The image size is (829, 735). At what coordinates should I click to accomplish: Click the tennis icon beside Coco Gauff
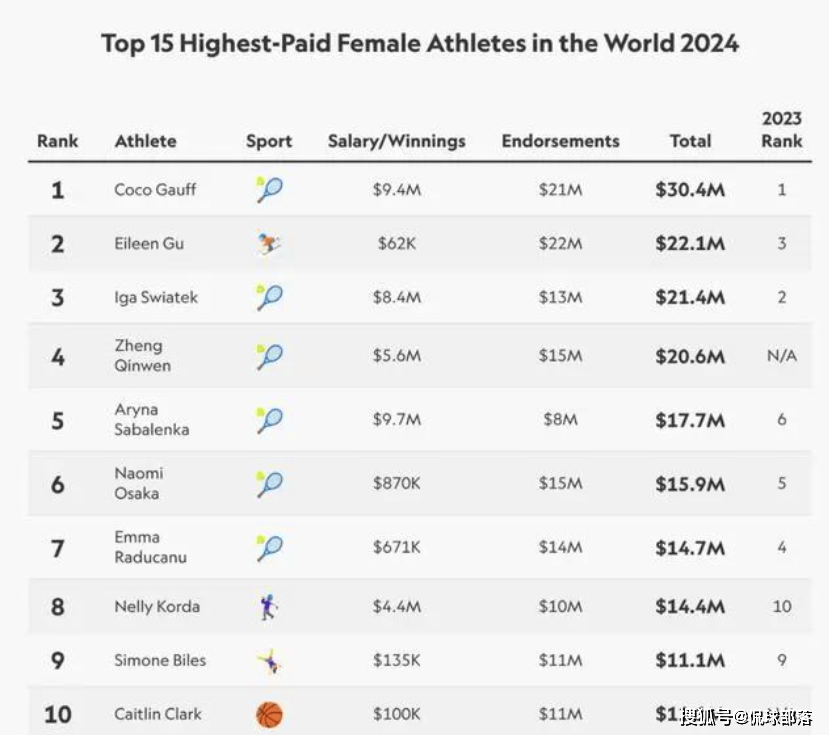pyautogui.click(x=268, y=189)
